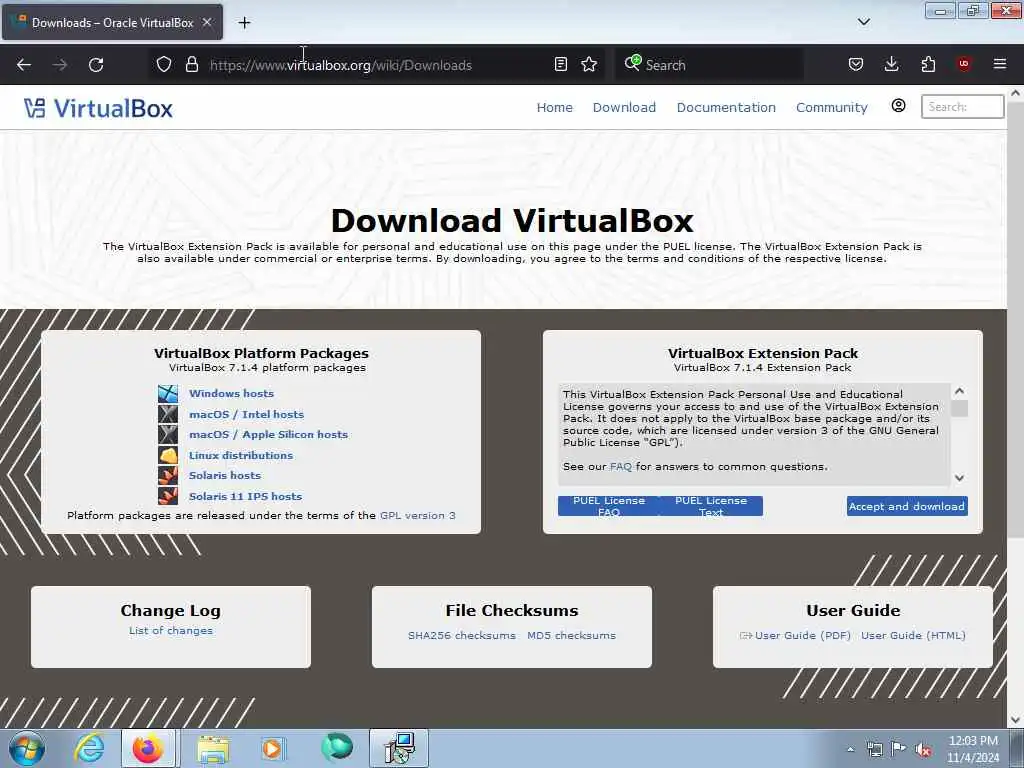This screenshot has width=1024, height=768.
Task: Open the Download nav item
Action: click(x=624, y=108)
